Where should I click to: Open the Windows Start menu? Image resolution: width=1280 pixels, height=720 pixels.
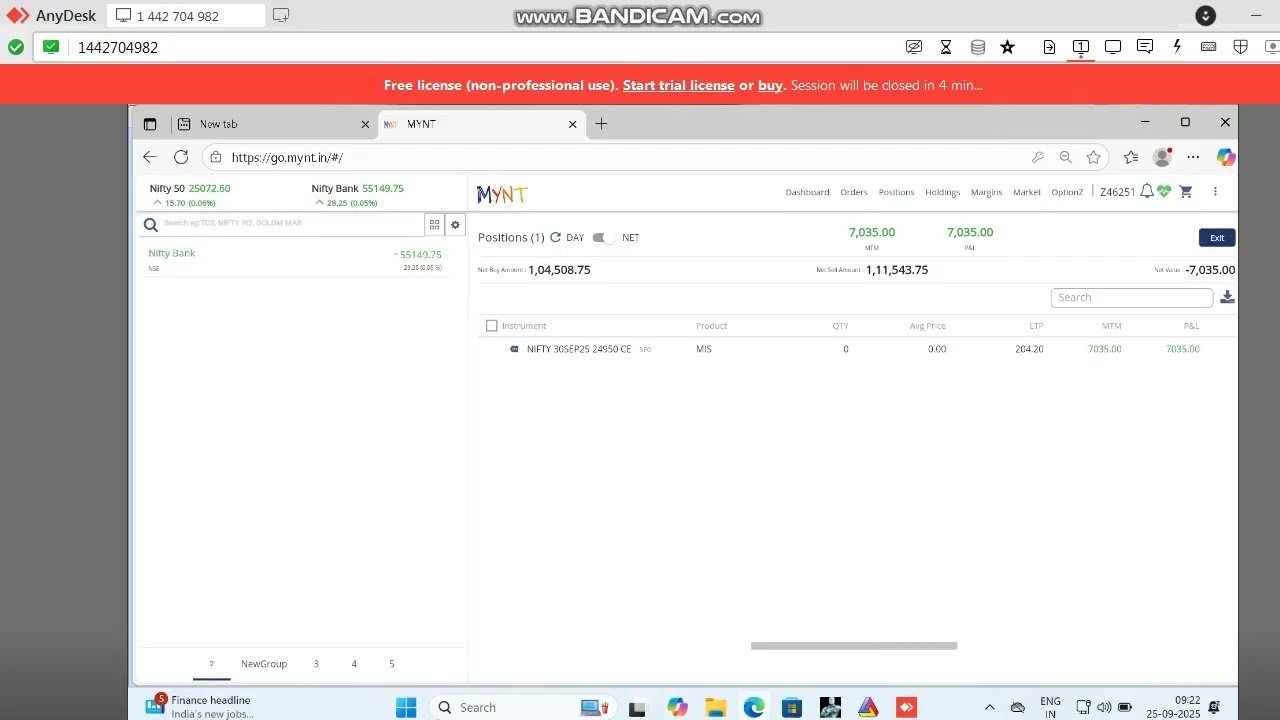(406, 707)
